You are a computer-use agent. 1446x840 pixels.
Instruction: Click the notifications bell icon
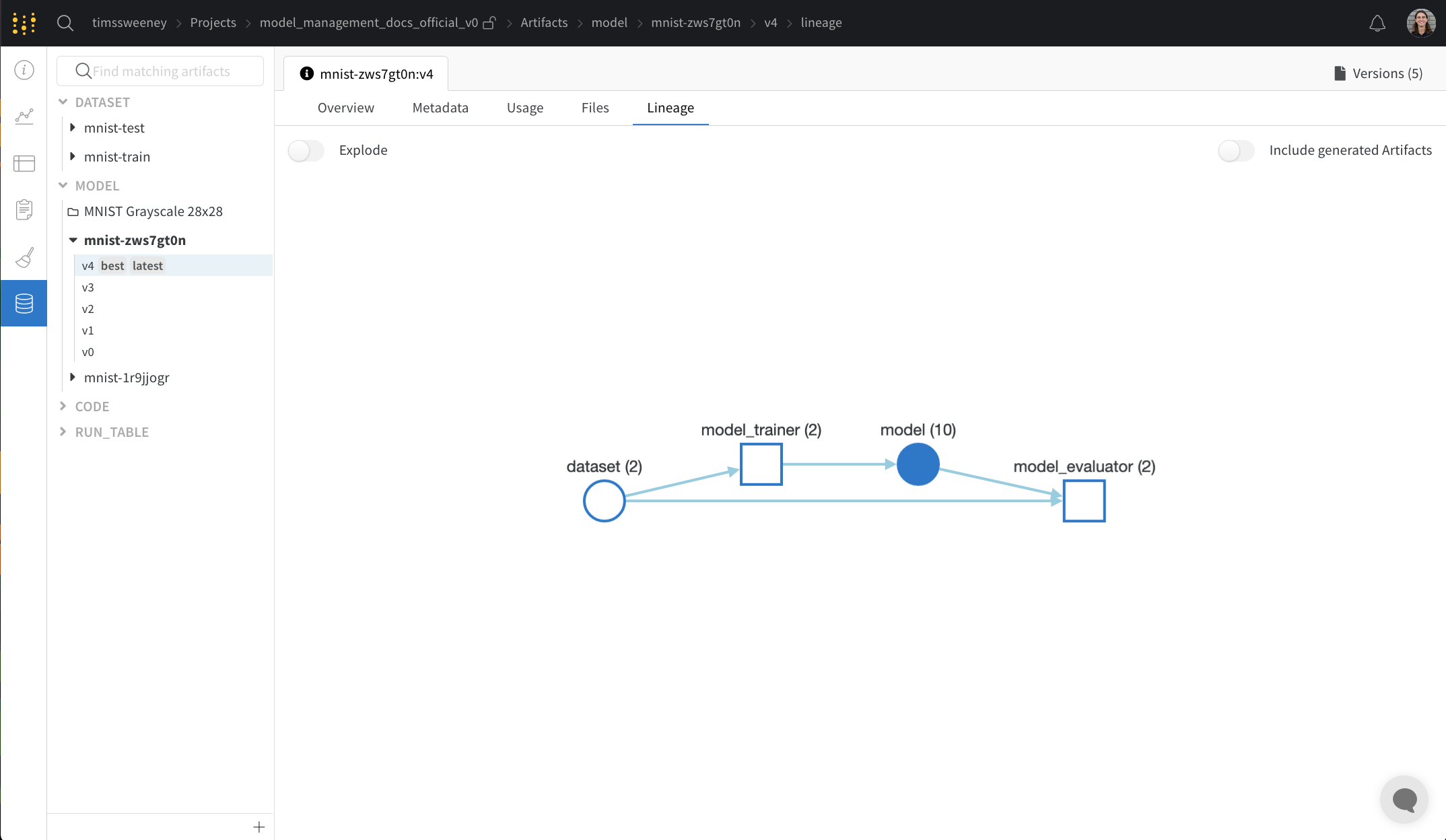(1377, 24)
